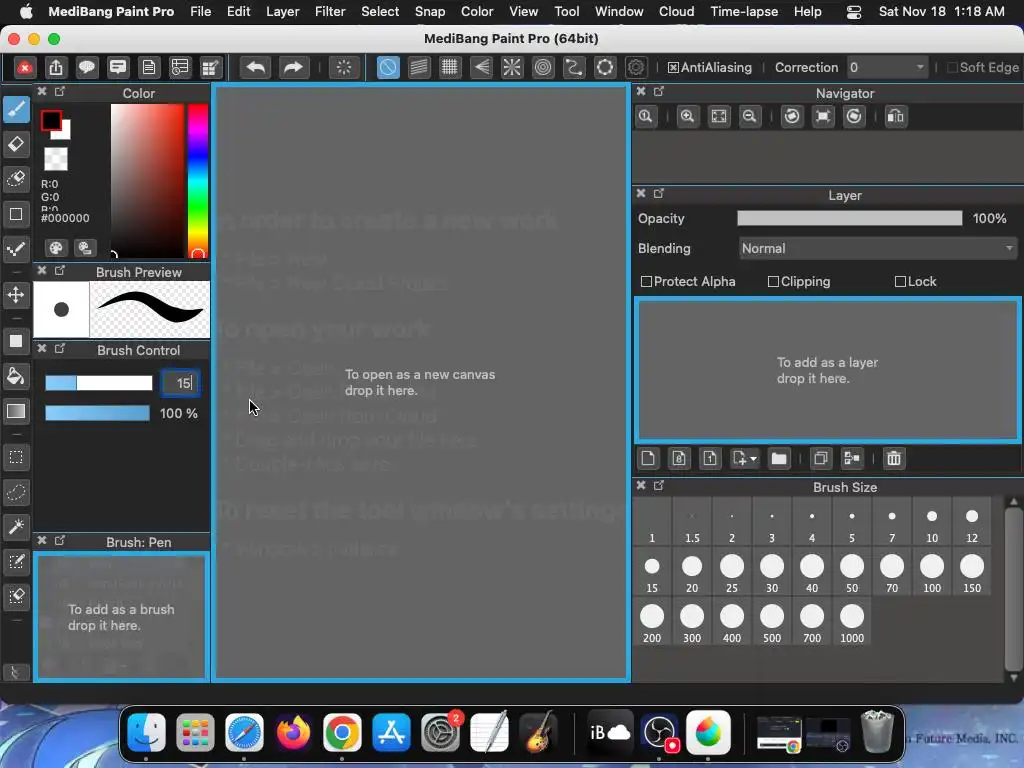Open the Snap menu
Screen dimensions: 1024x768
coord(430,11)
